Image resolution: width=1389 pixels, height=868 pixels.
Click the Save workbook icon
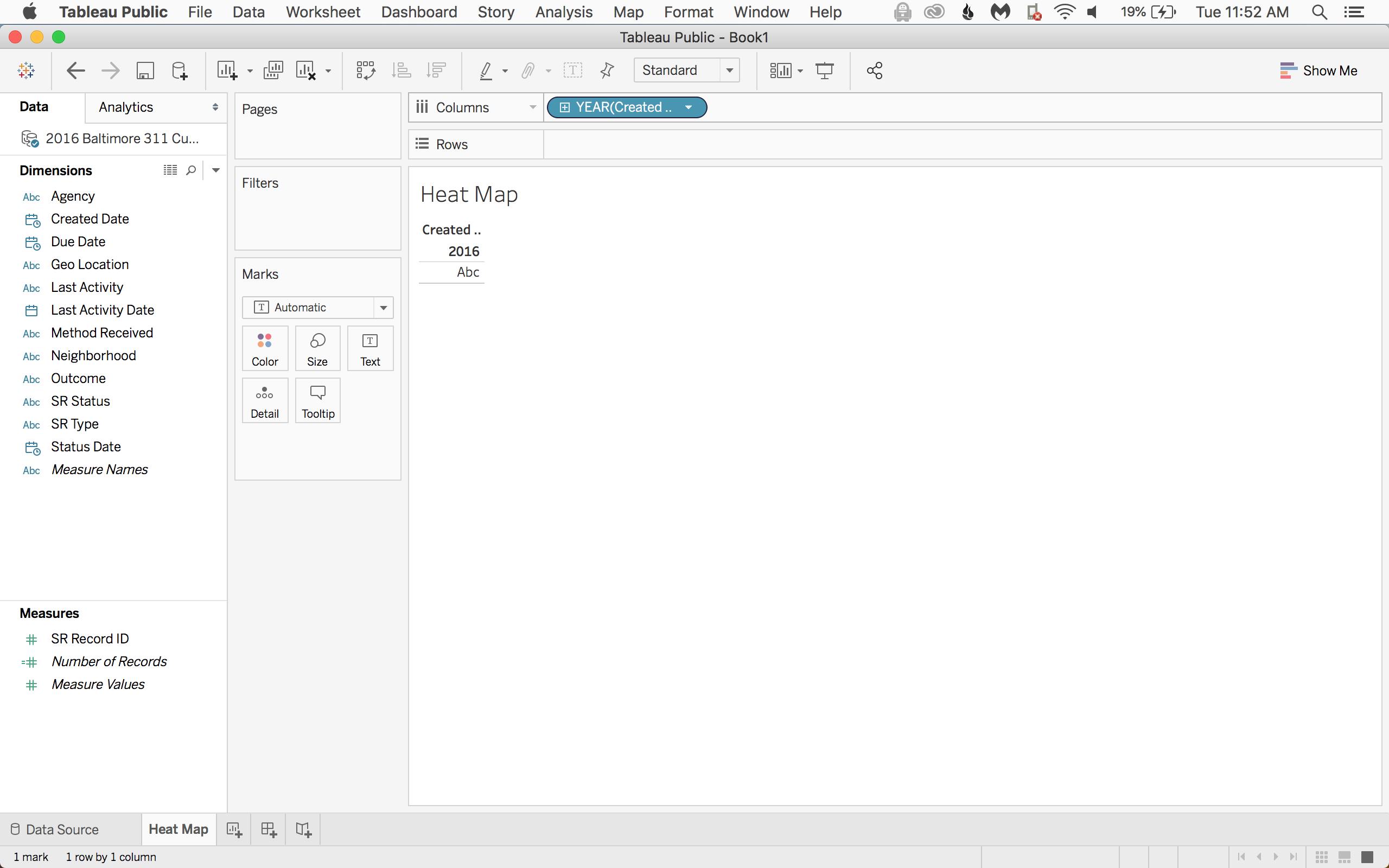pos(145,71)
